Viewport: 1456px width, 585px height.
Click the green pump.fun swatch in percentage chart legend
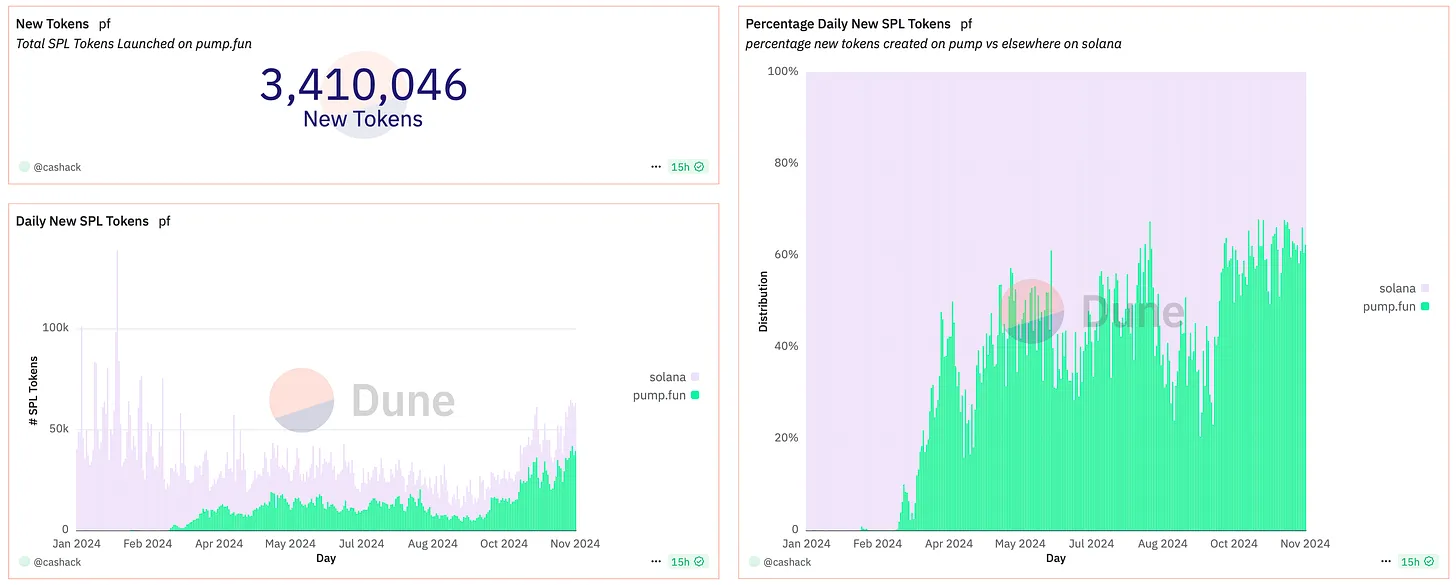1425,307
